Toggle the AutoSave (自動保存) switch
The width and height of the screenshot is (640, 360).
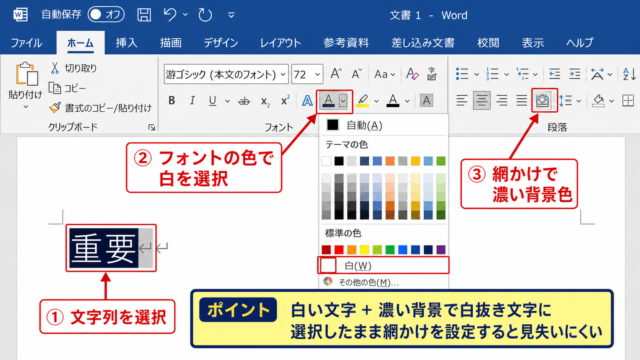pyautogui.click(x=106, y=15)
